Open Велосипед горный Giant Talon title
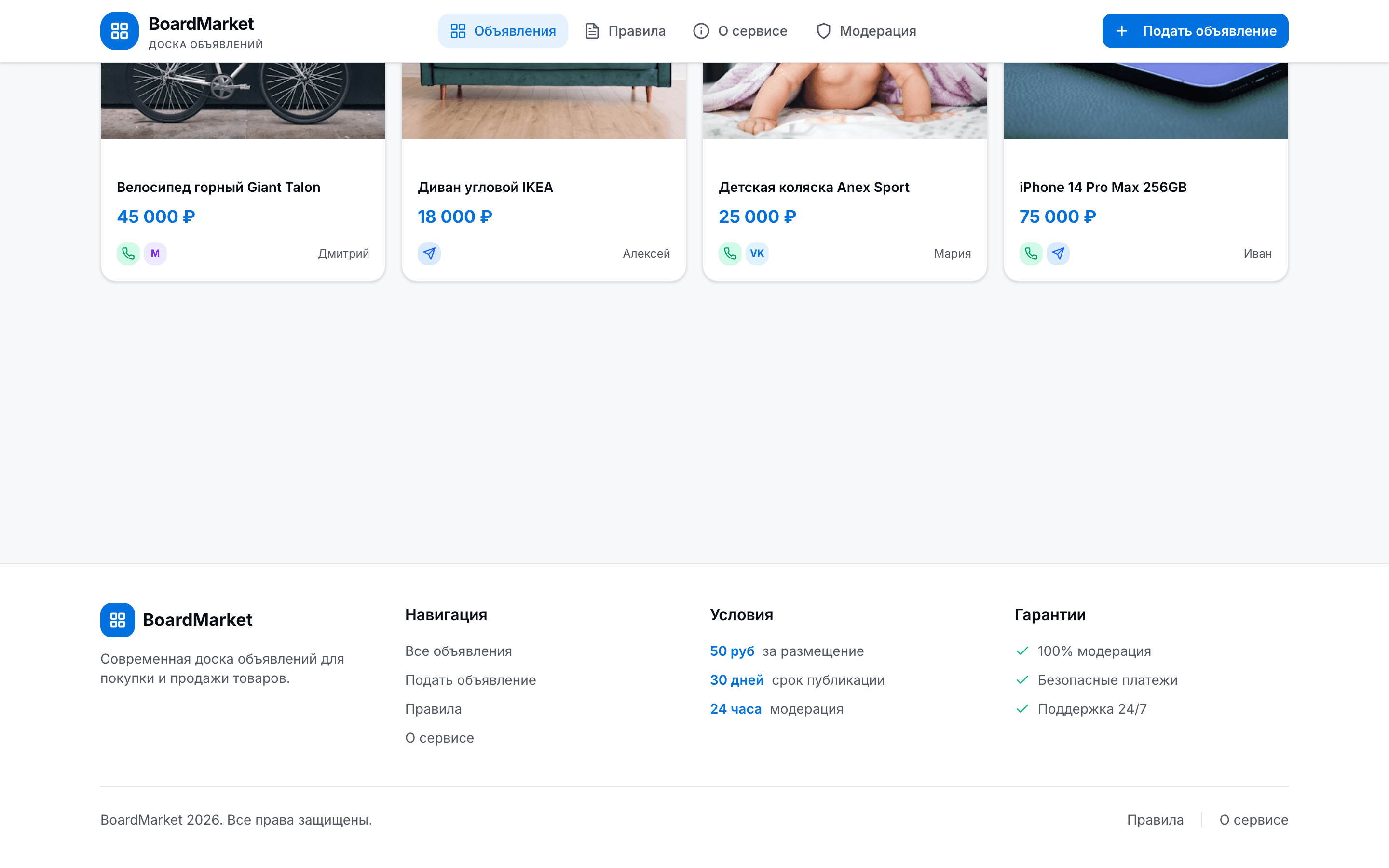The height and width of the screenshot is (868, 1389). (218, 187)
